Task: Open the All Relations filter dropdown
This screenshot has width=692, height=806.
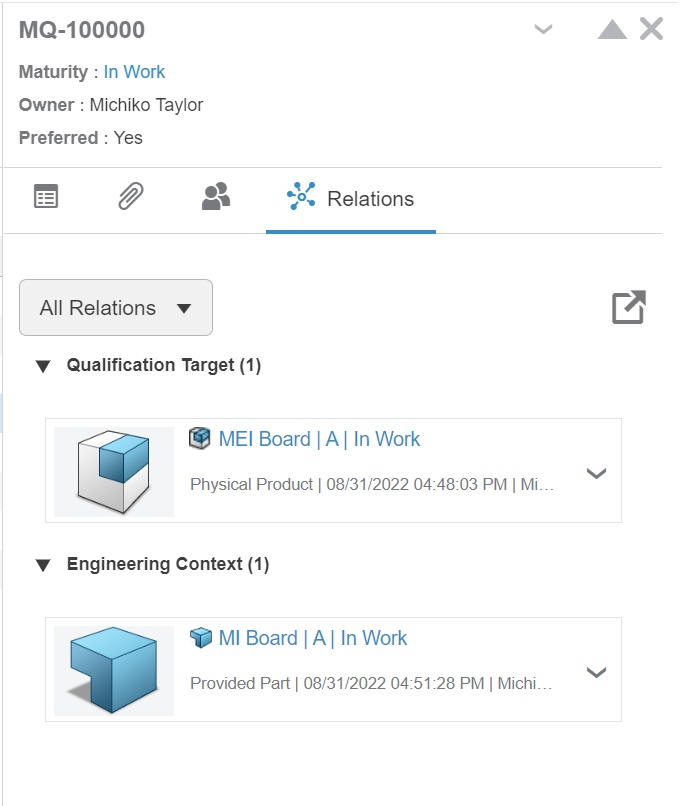Action: coord(116,308)
